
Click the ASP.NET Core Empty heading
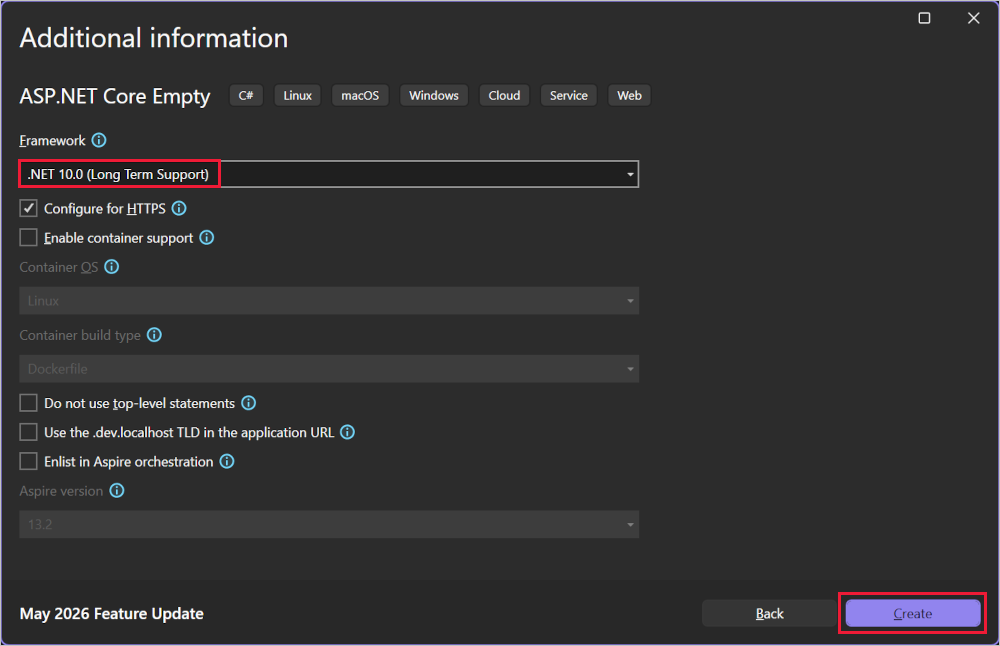click(115, 96)
